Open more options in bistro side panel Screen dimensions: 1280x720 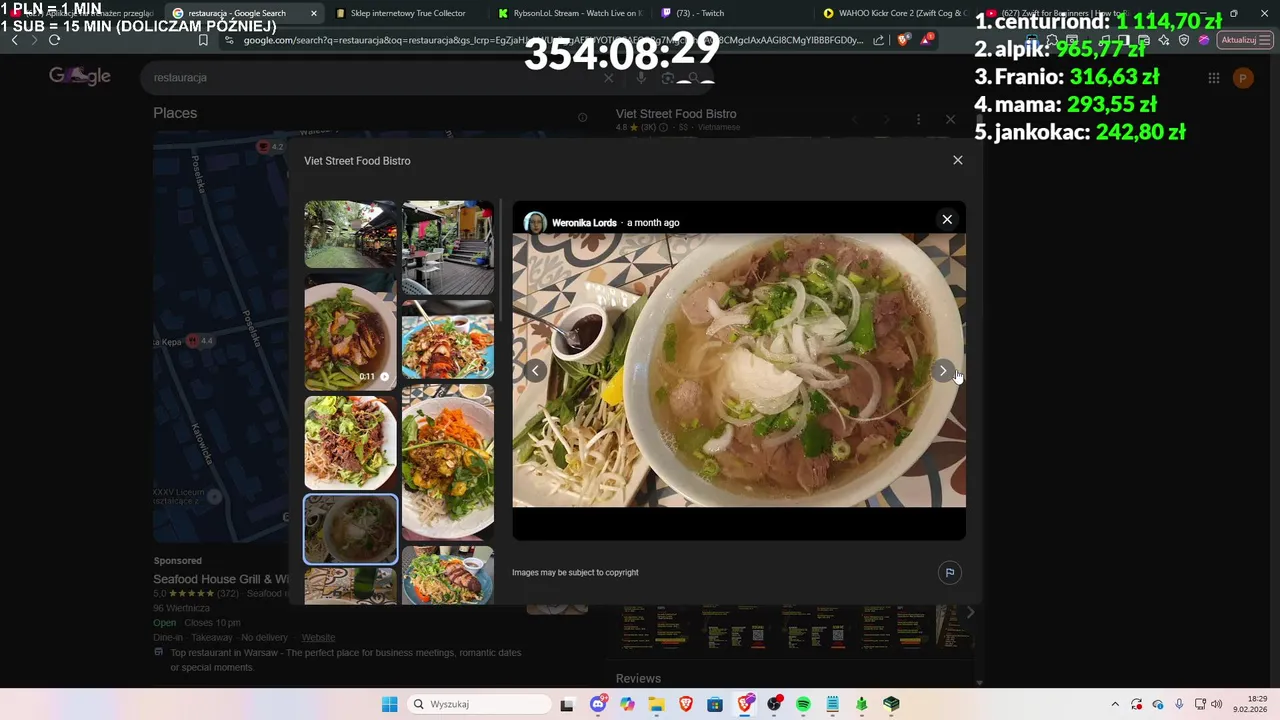(918, 119)
